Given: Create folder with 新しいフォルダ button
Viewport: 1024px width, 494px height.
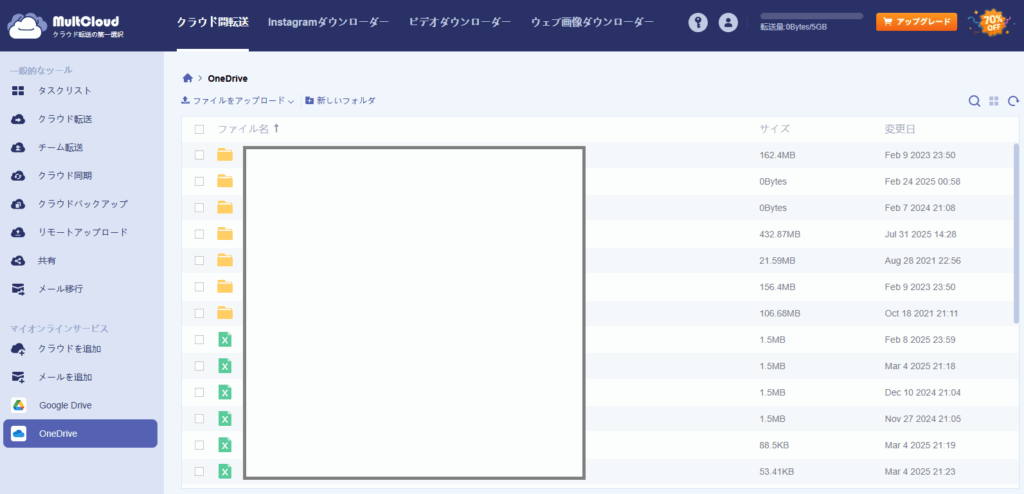Looking at the screenshot, I should click(340, 101).
